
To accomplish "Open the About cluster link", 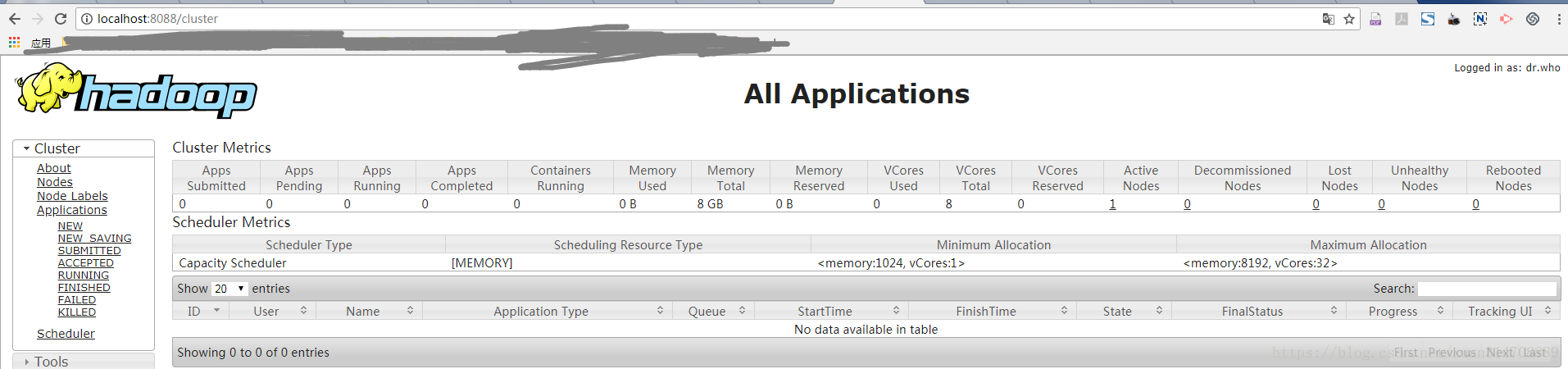I will (x=54, y=168).
